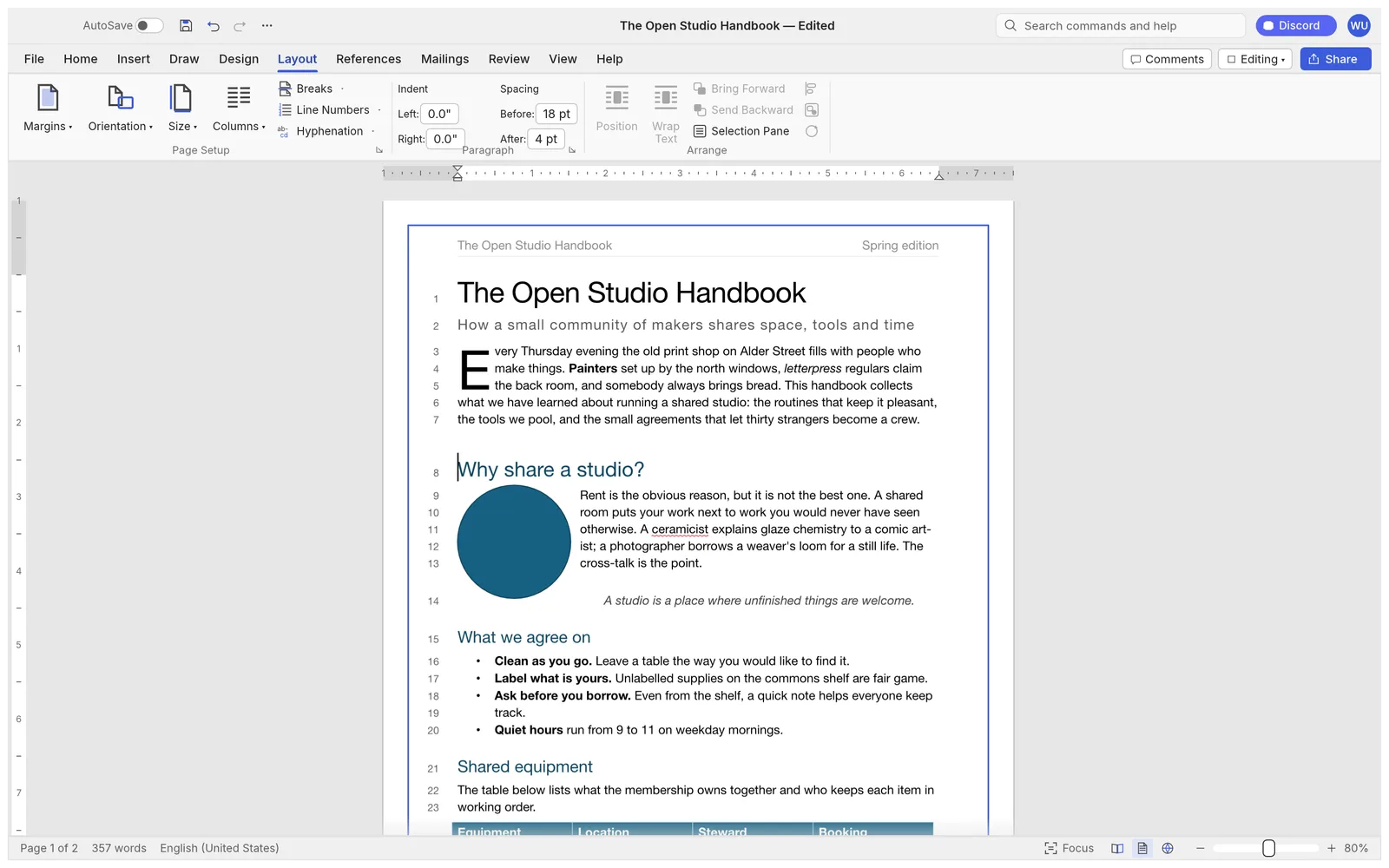Open the more options ellipsis in title bar

pyautogui.click(x=267, y=26)
